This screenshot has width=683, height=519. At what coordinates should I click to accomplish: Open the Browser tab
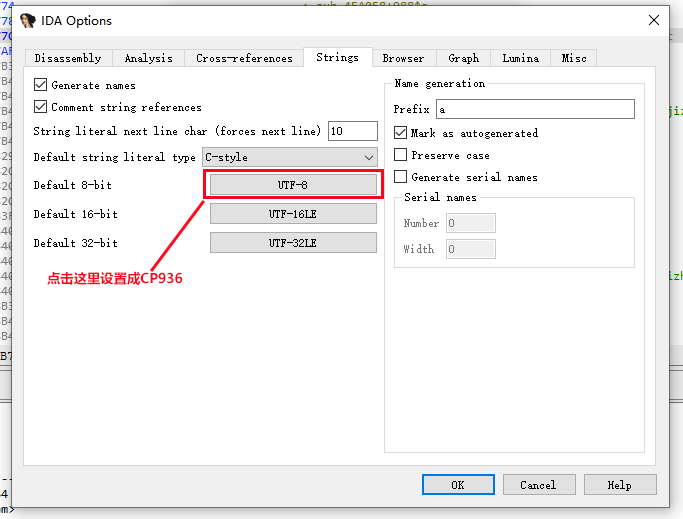tap(403, 58)
